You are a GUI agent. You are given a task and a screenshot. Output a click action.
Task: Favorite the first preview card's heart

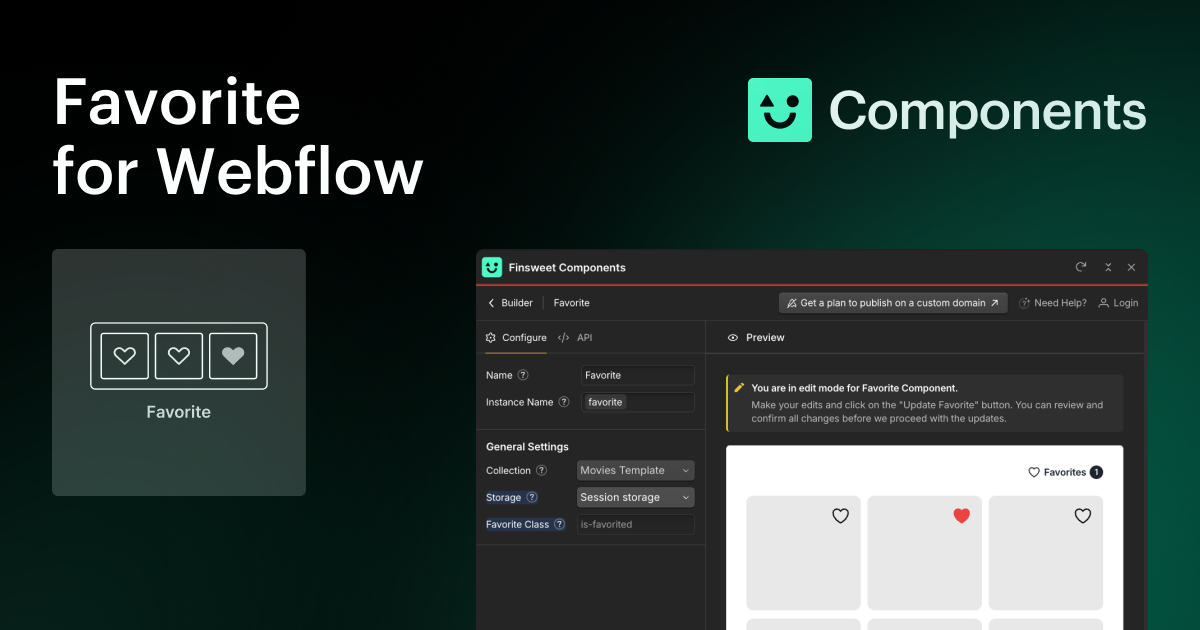point(841,516)
